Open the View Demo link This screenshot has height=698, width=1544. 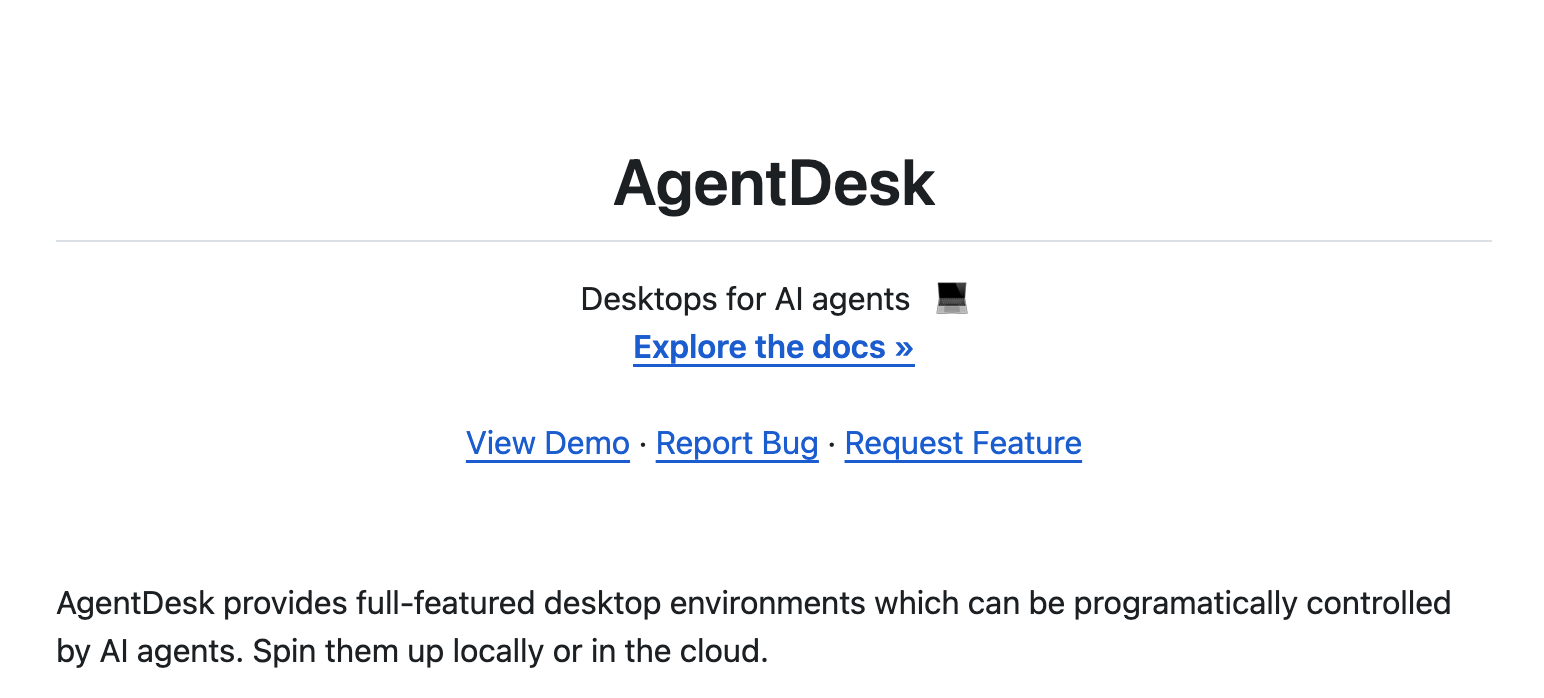point(548,443)
